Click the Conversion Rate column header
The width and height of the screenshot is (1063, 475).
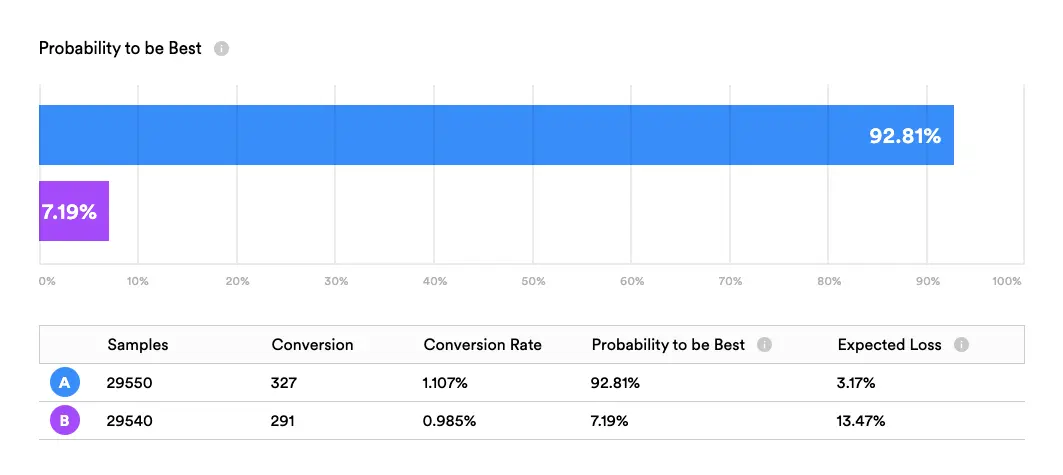coord(482,345)
